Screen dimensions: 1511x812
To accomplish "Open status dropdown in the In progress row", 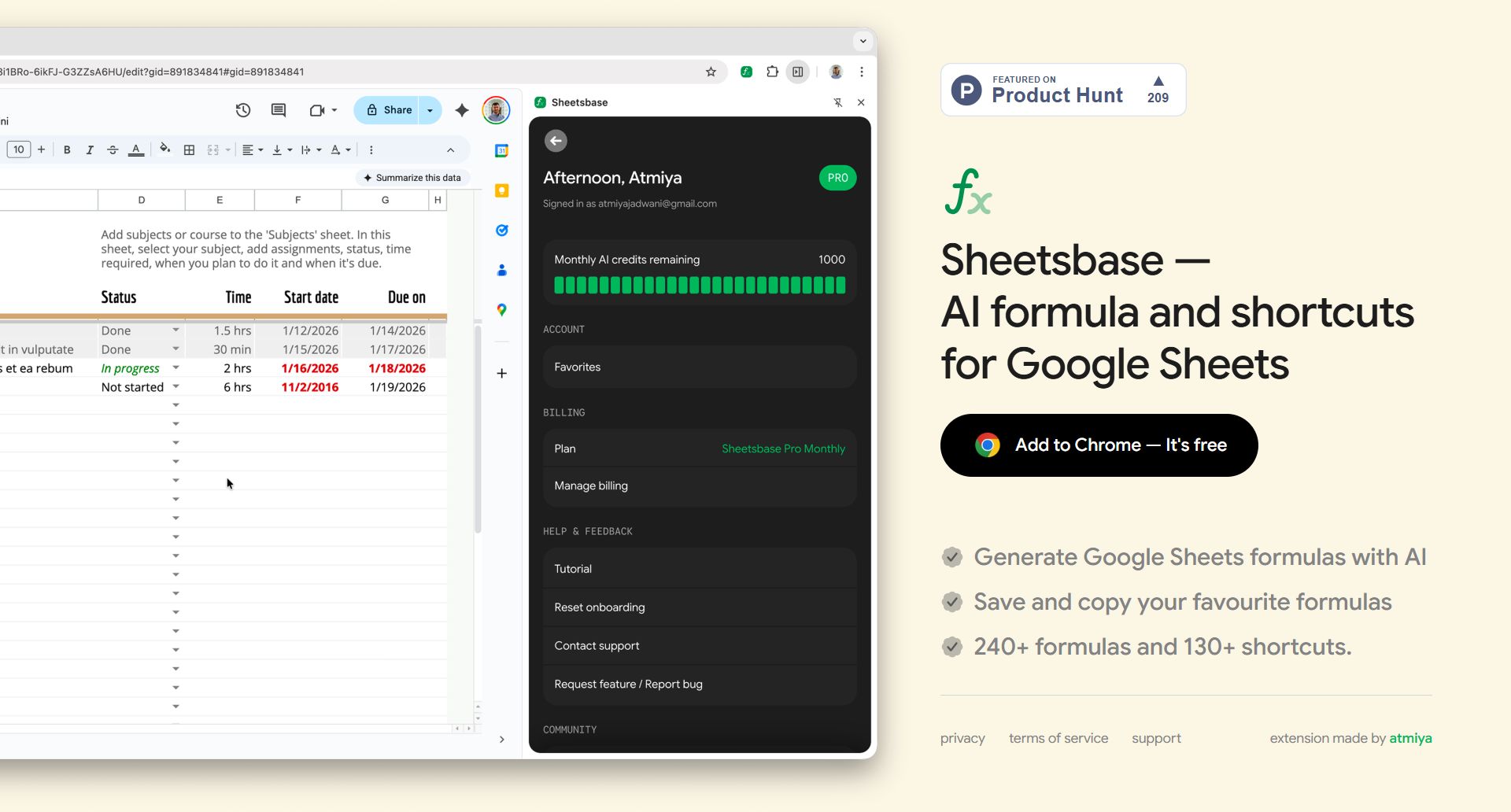I will [175, 367].
